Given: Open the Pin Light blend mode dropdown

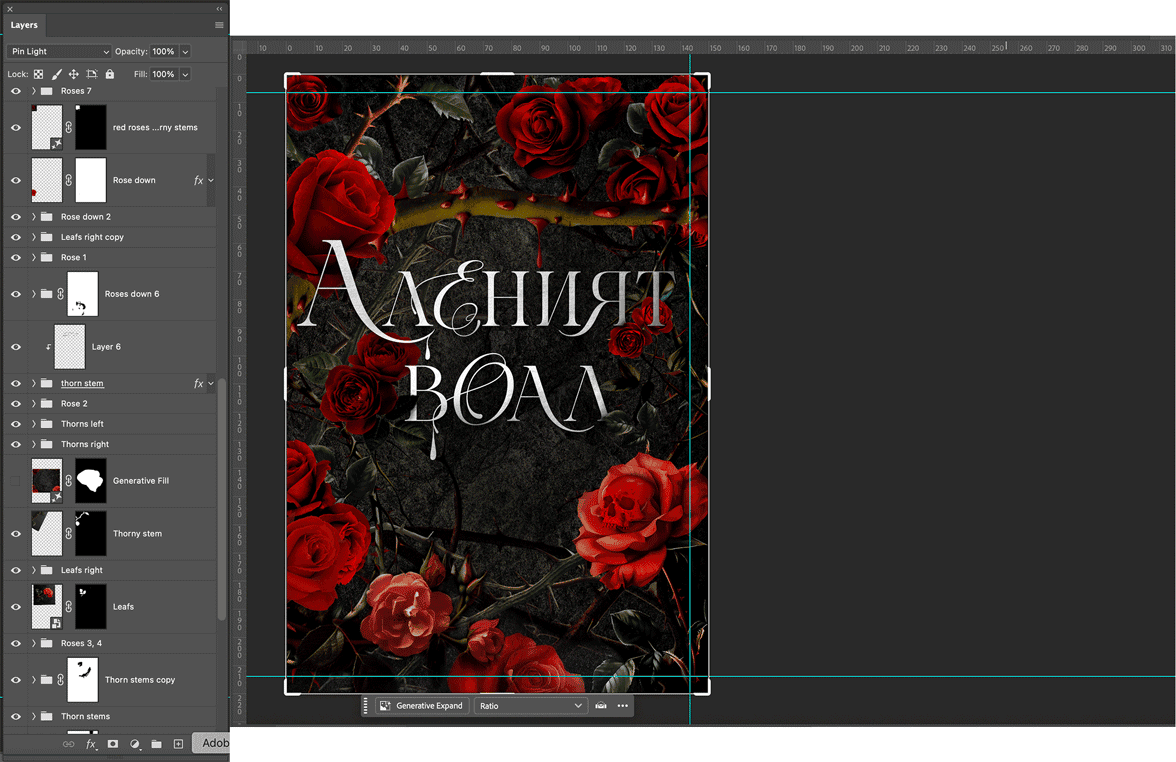Looking at the screenshot, I should click(x=59, y=52).
